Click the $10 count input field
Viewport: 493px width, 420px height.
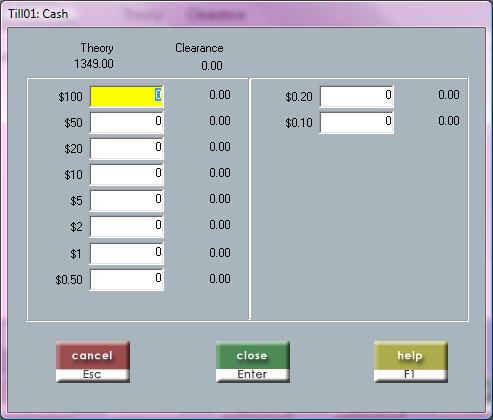coord(127,174)
